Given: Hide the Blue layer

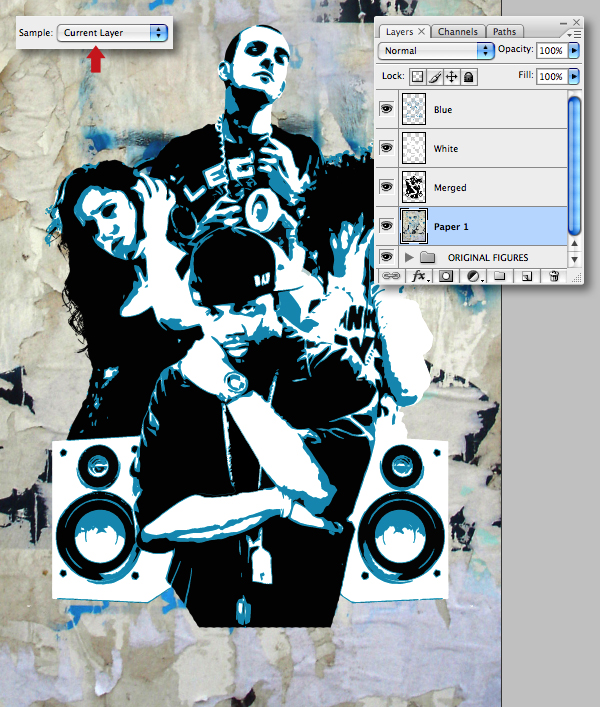Looking at the screenshot, I should (387, 109).
